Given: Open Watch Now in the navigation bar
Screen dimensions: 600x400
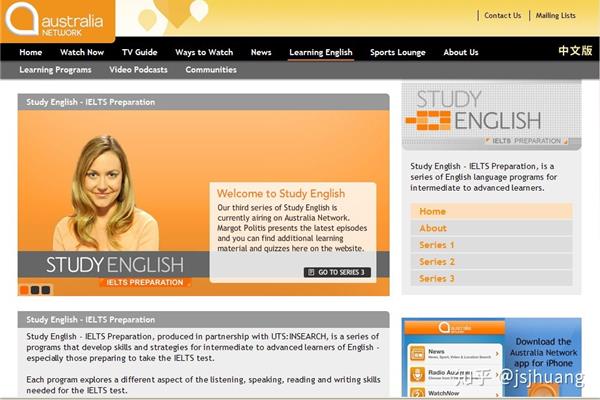Looking at the screenshot, I should (x=82, y=52).
